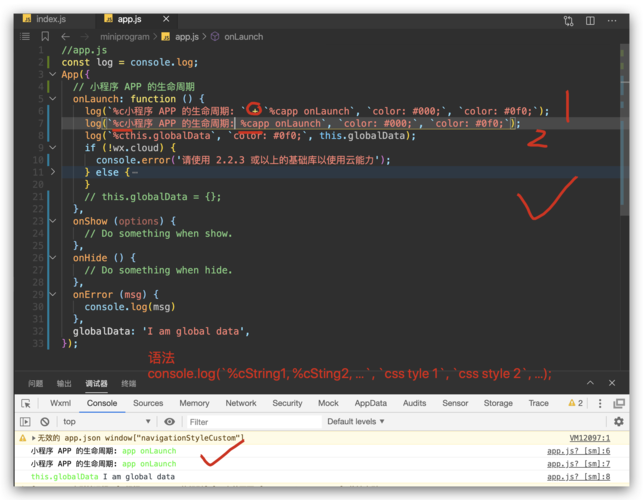This screenshot has height=500, width=643.
Task: Open the Default levels dropdown
Action: 356,422
